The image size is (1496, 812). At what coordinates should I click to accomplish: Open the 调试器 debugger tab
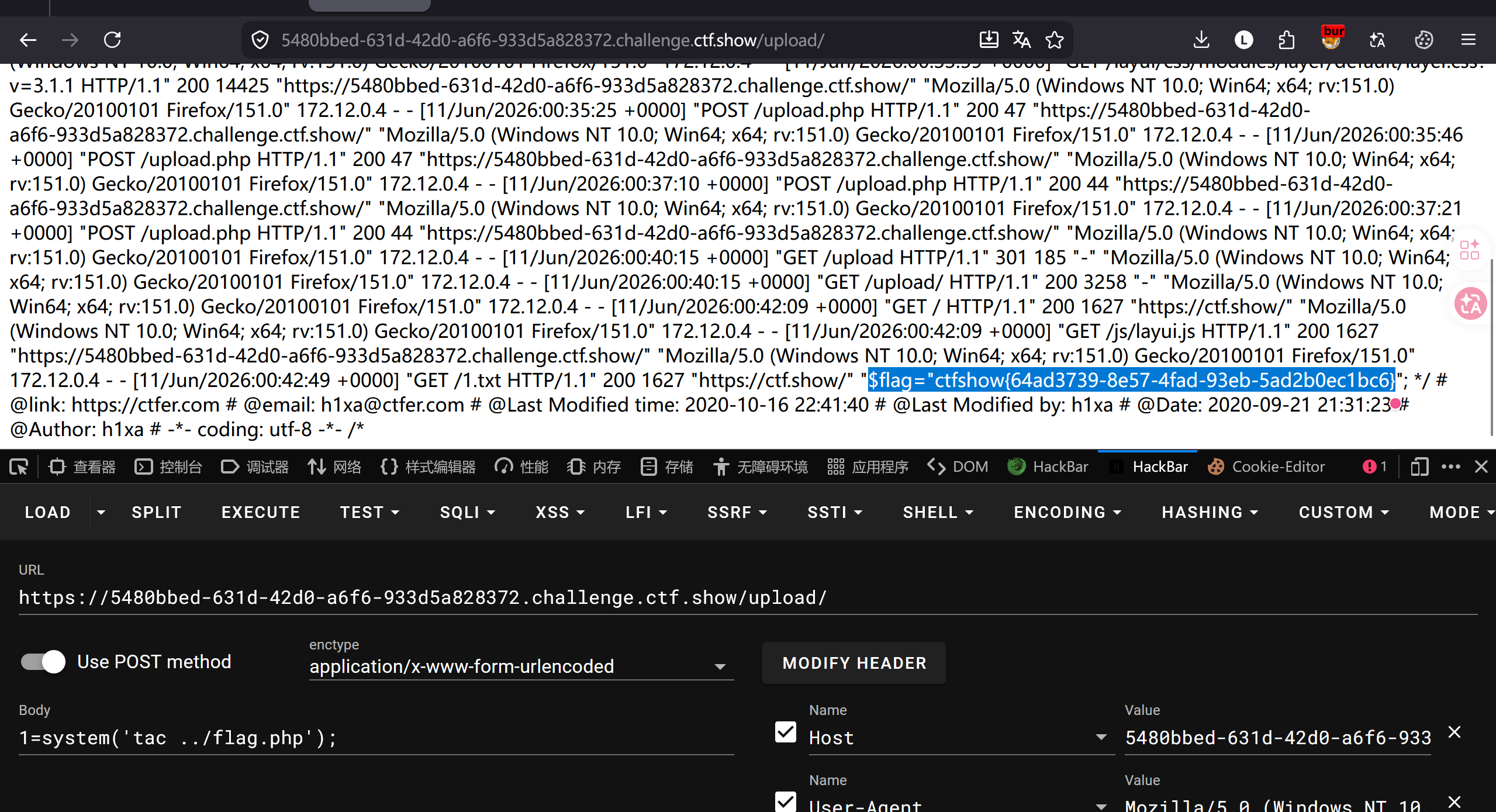click(x=255, y=467)
